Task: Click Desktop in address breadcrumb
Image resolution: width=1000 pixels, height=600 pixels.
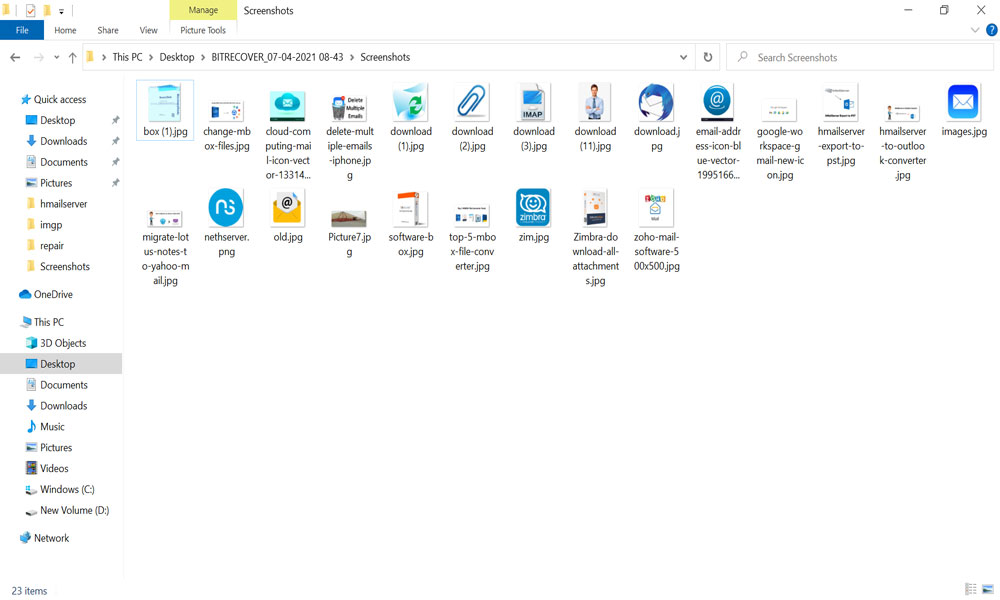Action: (177, 57)
